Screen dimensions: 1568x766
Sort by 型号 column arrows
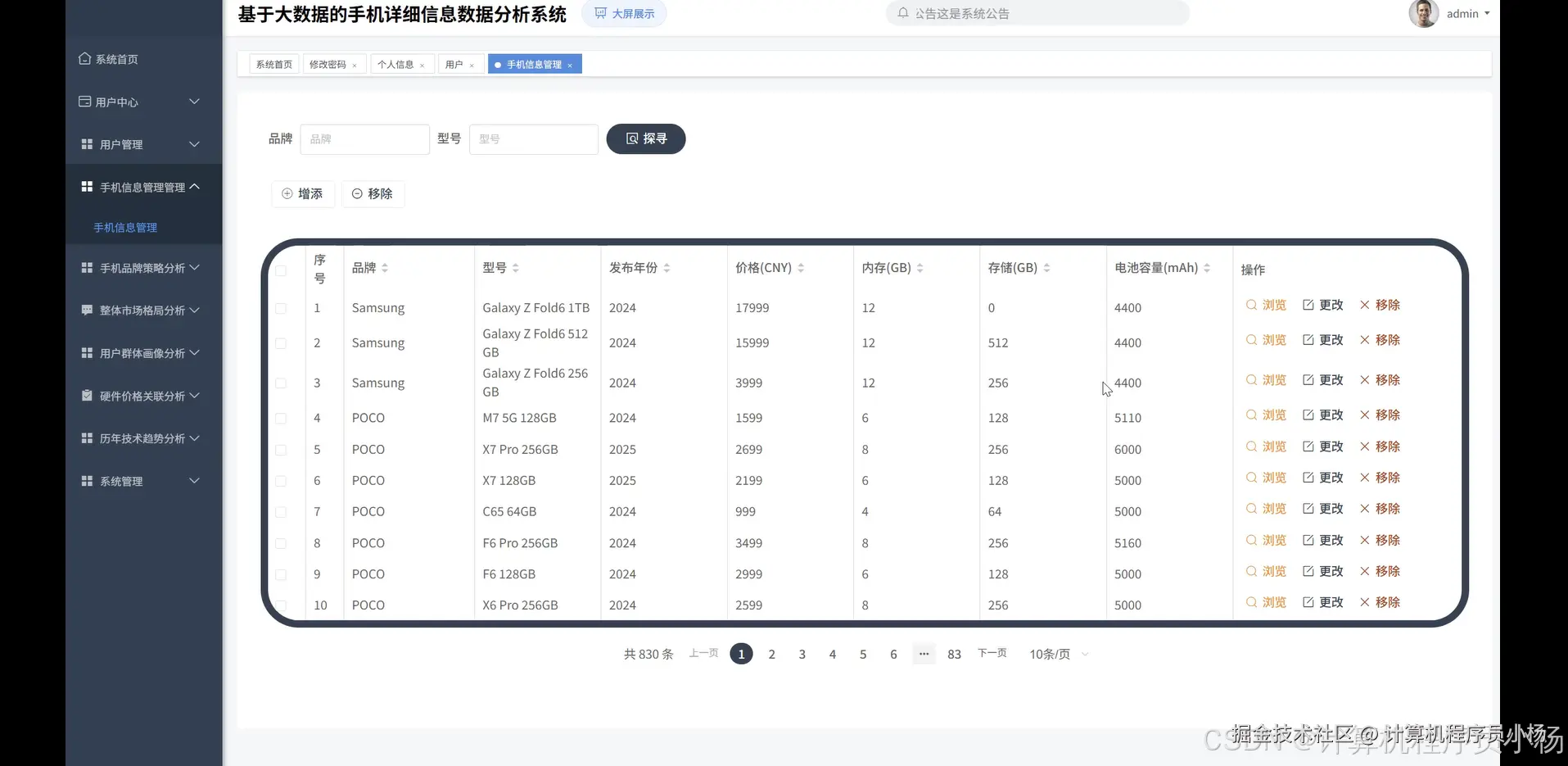(516, 268)
